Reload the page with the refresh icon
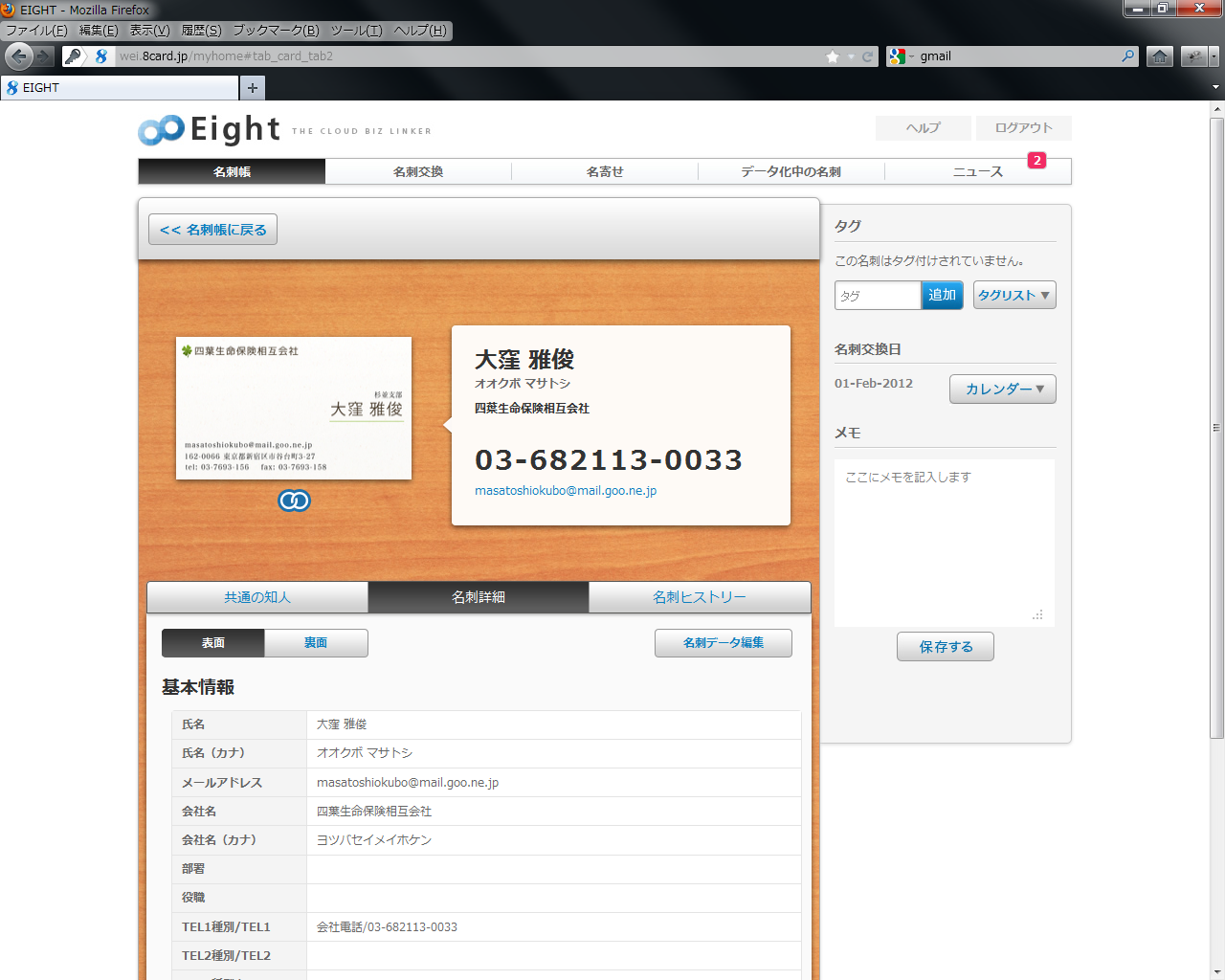1225x980 pixels. click(x=867, y=56)
